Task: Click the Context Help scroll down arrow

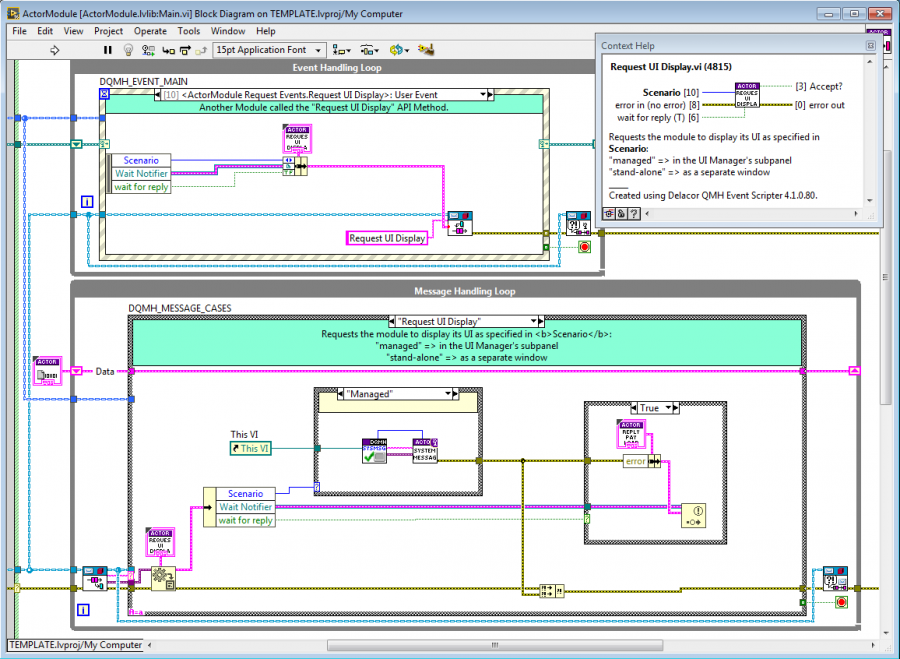Action: (870, 200)
